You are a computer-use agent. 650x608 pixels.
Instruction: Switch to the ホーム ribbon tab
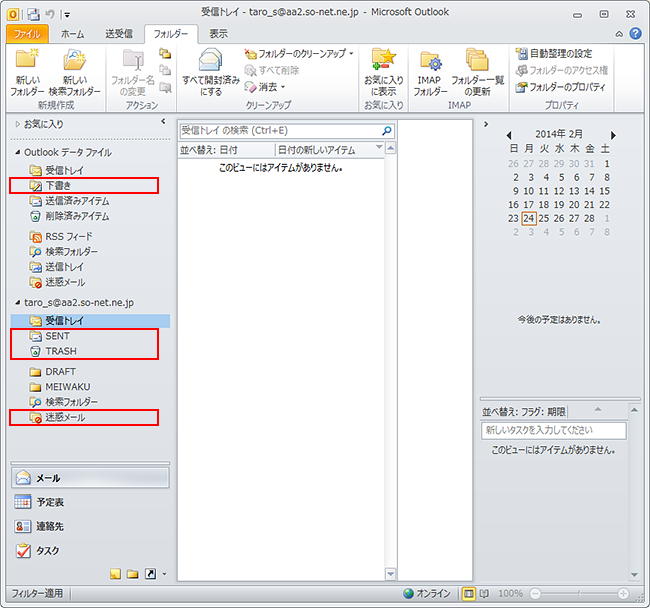pyautogui.click(x=72, y=33)
